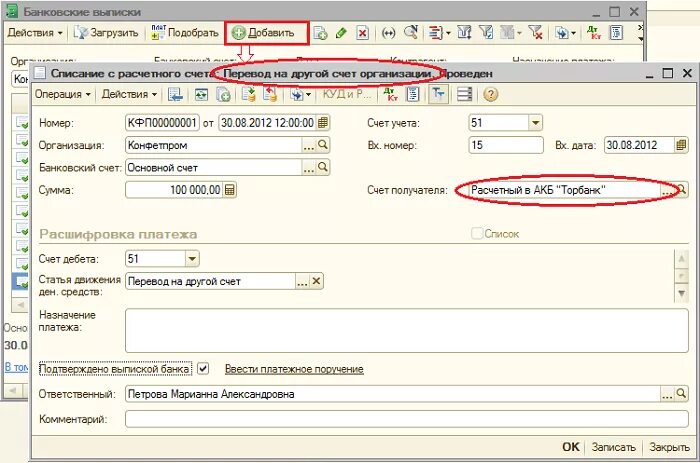Open the calendar beside the document date 30.08.2012 12:00:00
The height and width of the screenshot is (463, 700).
click(323, 122)
